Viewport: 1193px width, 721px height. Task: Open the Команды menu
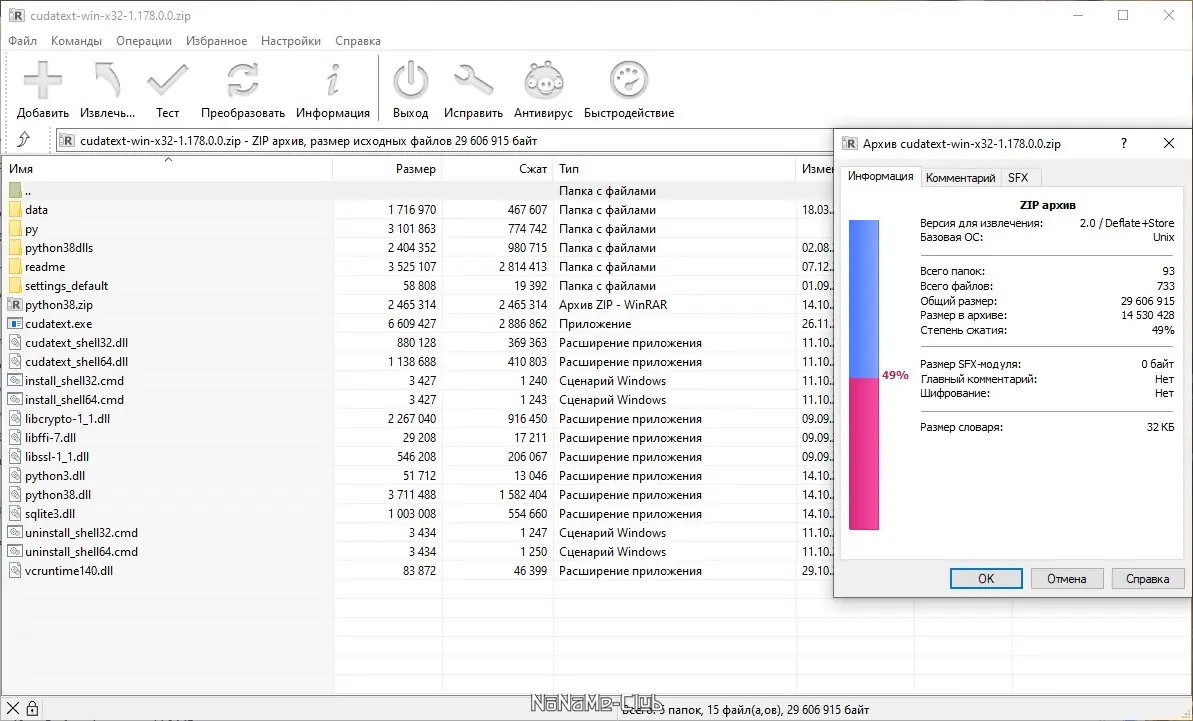click(x=78, y=41)
